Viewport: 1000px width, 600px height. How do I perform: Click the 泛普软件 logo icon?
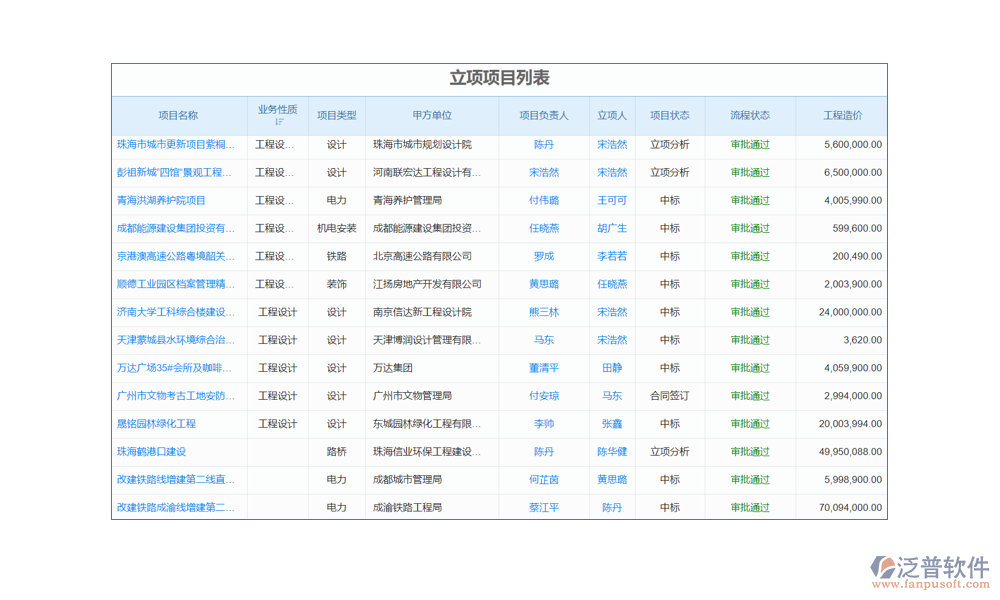883,568
